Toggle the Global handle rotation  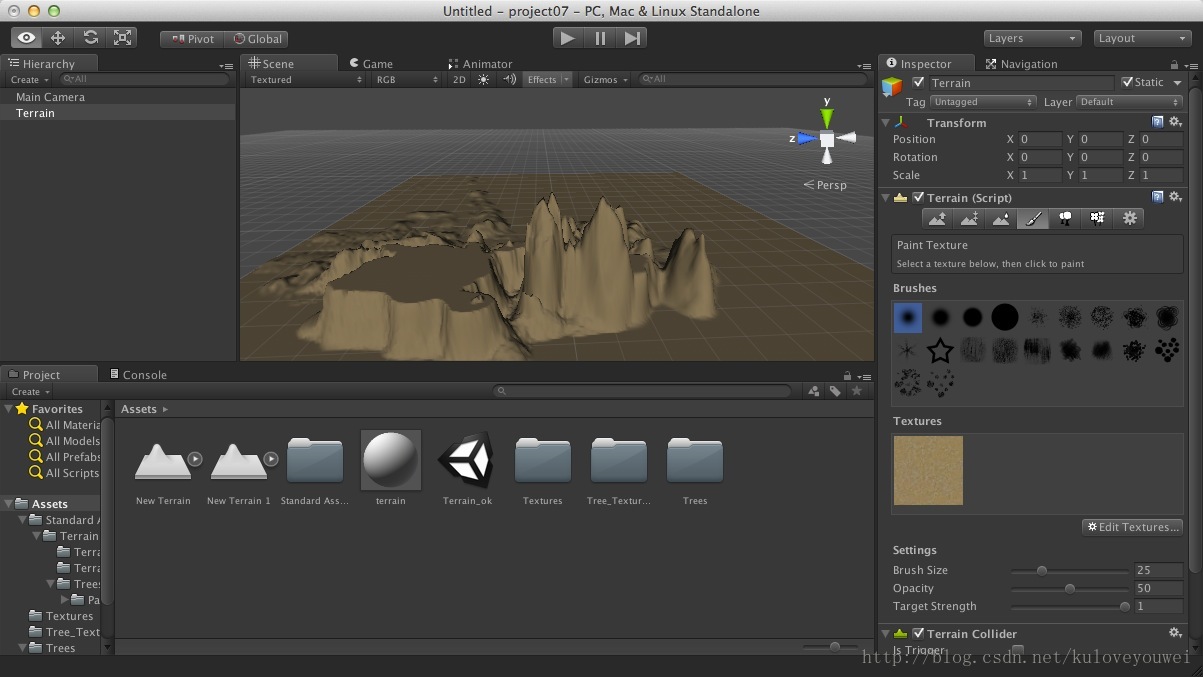click(x=257, y=39)
